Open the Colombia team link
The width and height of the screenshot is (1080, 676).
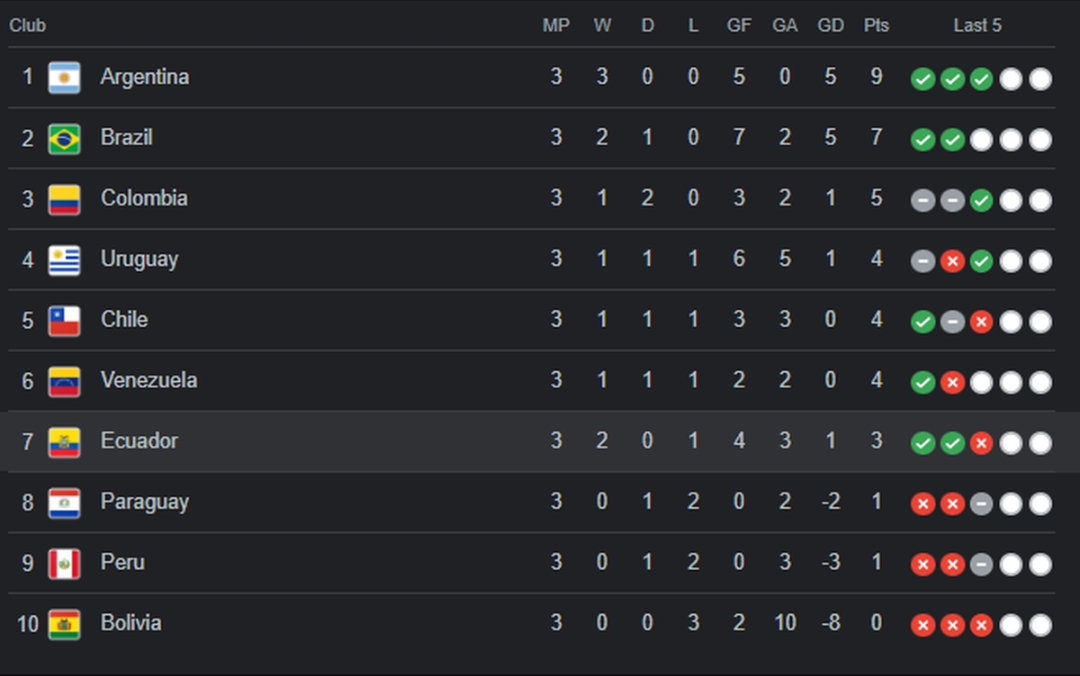(x=144, y=198)
